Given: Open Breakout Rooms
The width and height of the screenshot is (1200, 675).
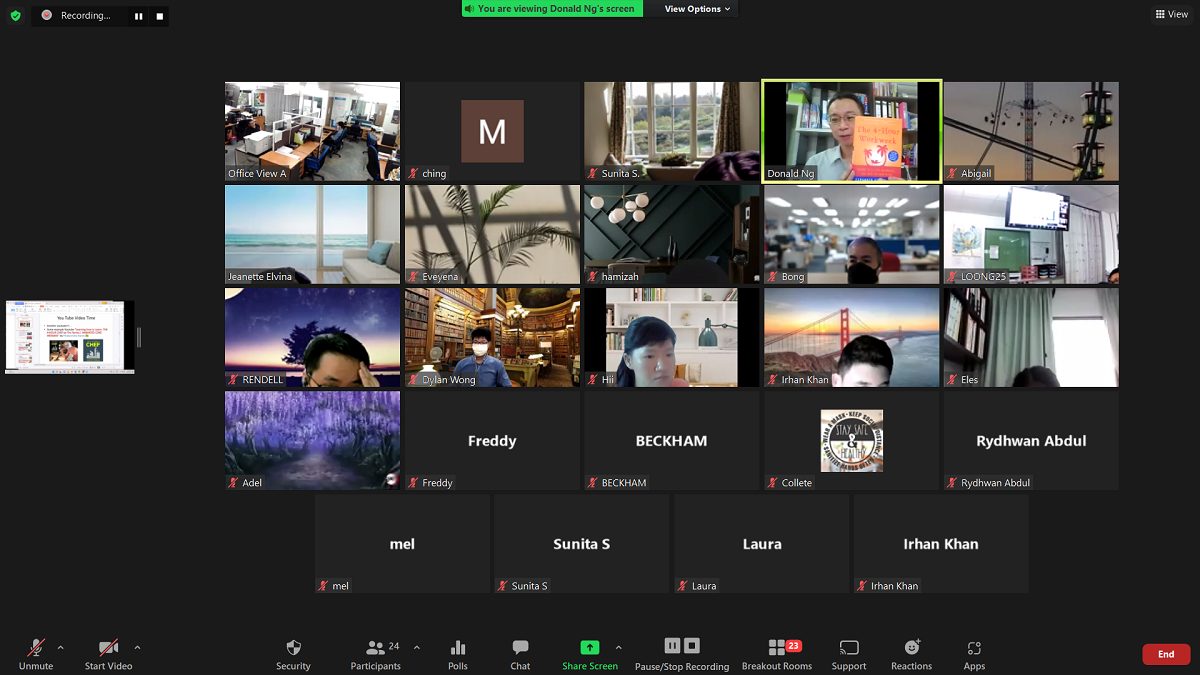Looking at the screenshot, I should pos(777,655).
